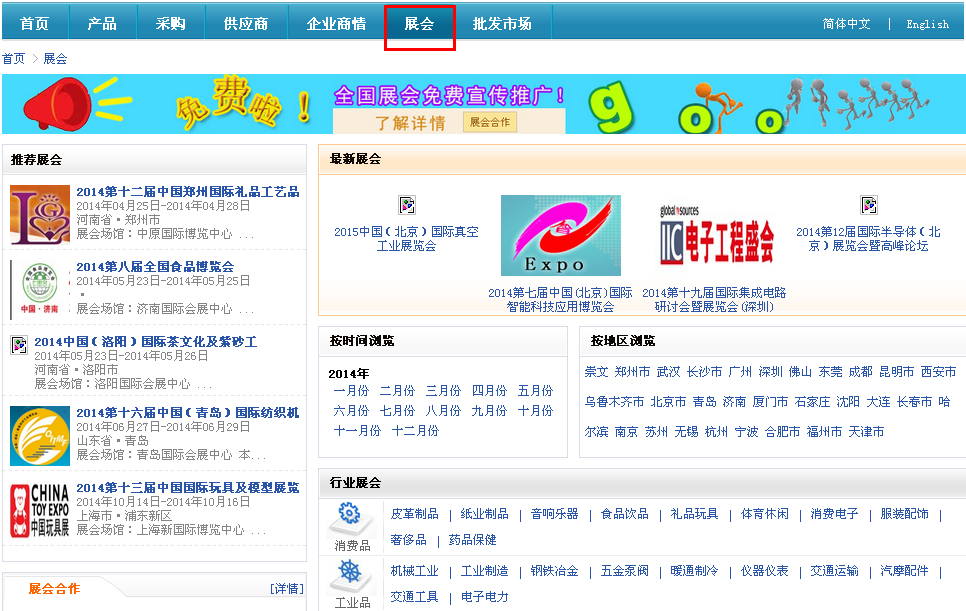Screen dimensions: 966x611
Task: Click the 展会合作 banner button
Action: click(x=489, y=119)
